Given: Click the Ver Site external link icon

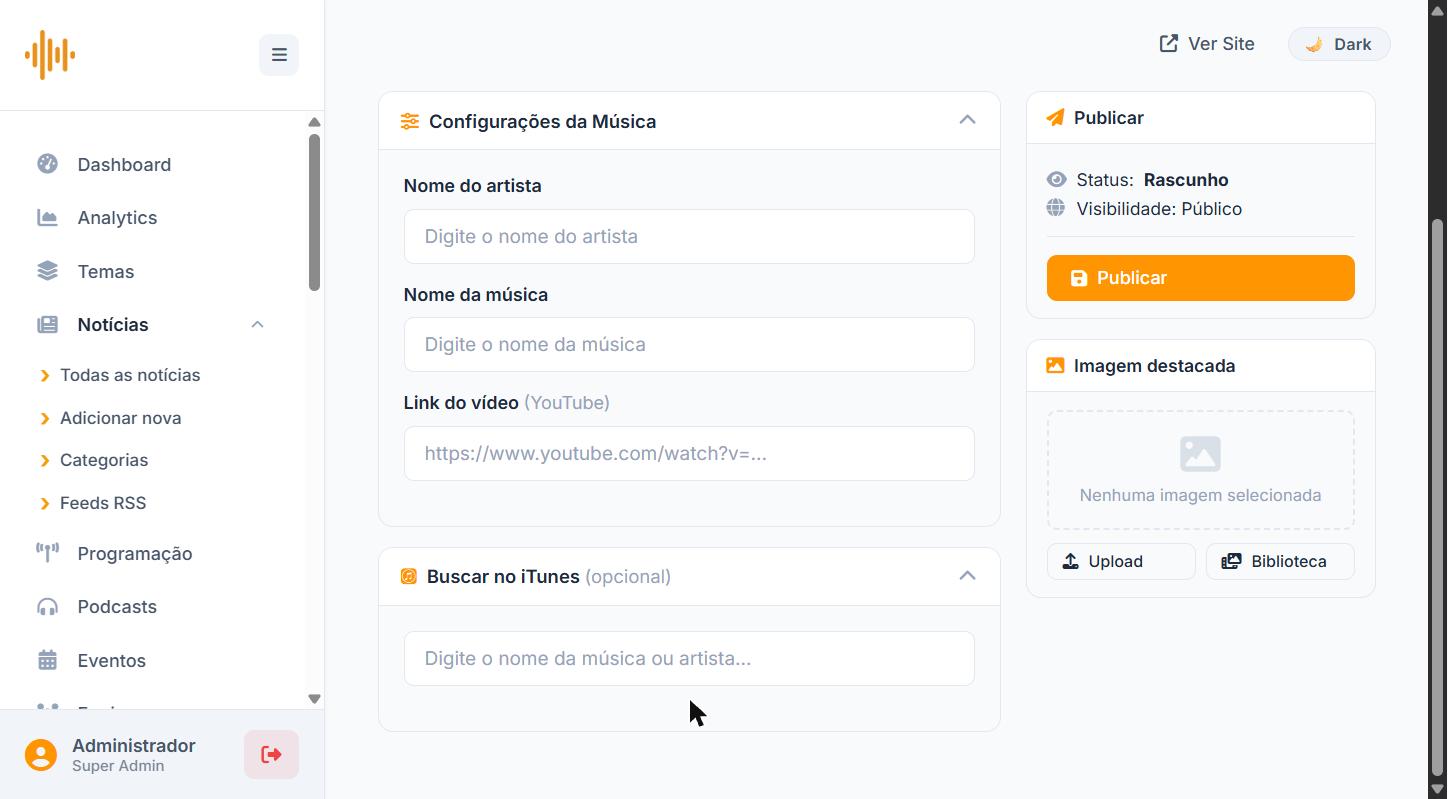Looking at the screenshot, I should coord(1168,43).
